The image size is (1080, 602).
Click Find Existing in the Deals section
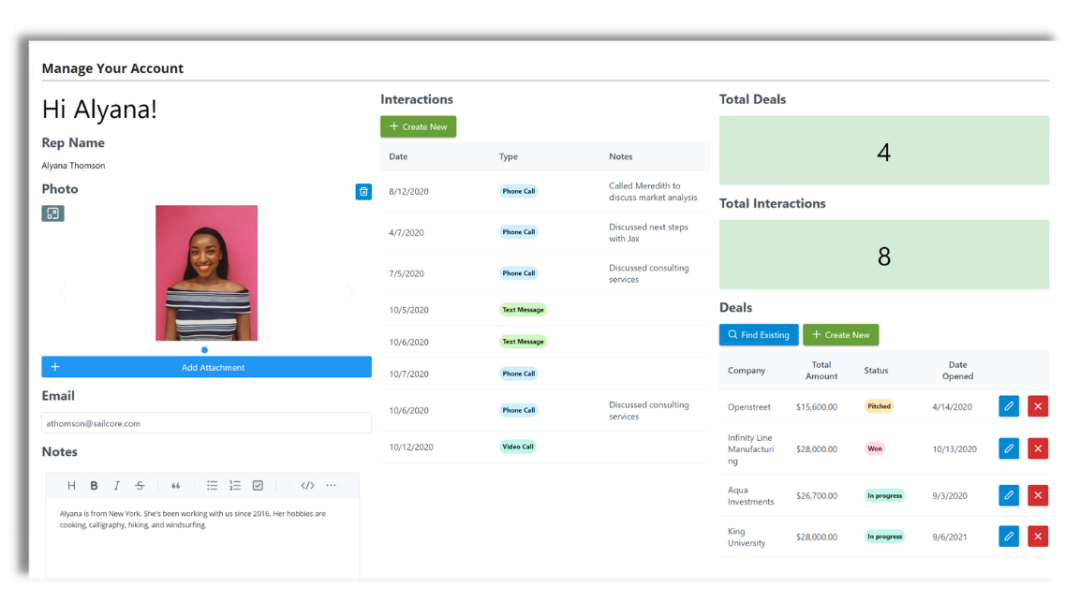click(758, 335)
